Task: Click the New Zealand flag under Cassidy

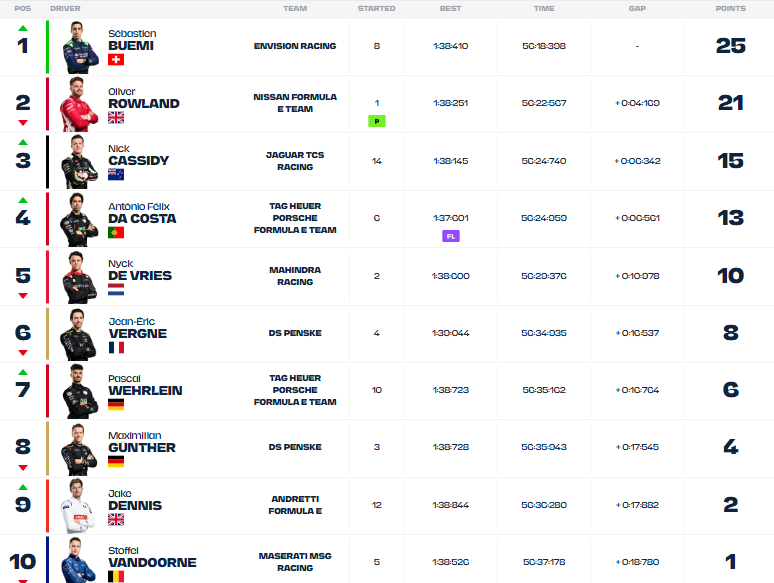Action: pos(116,174)
